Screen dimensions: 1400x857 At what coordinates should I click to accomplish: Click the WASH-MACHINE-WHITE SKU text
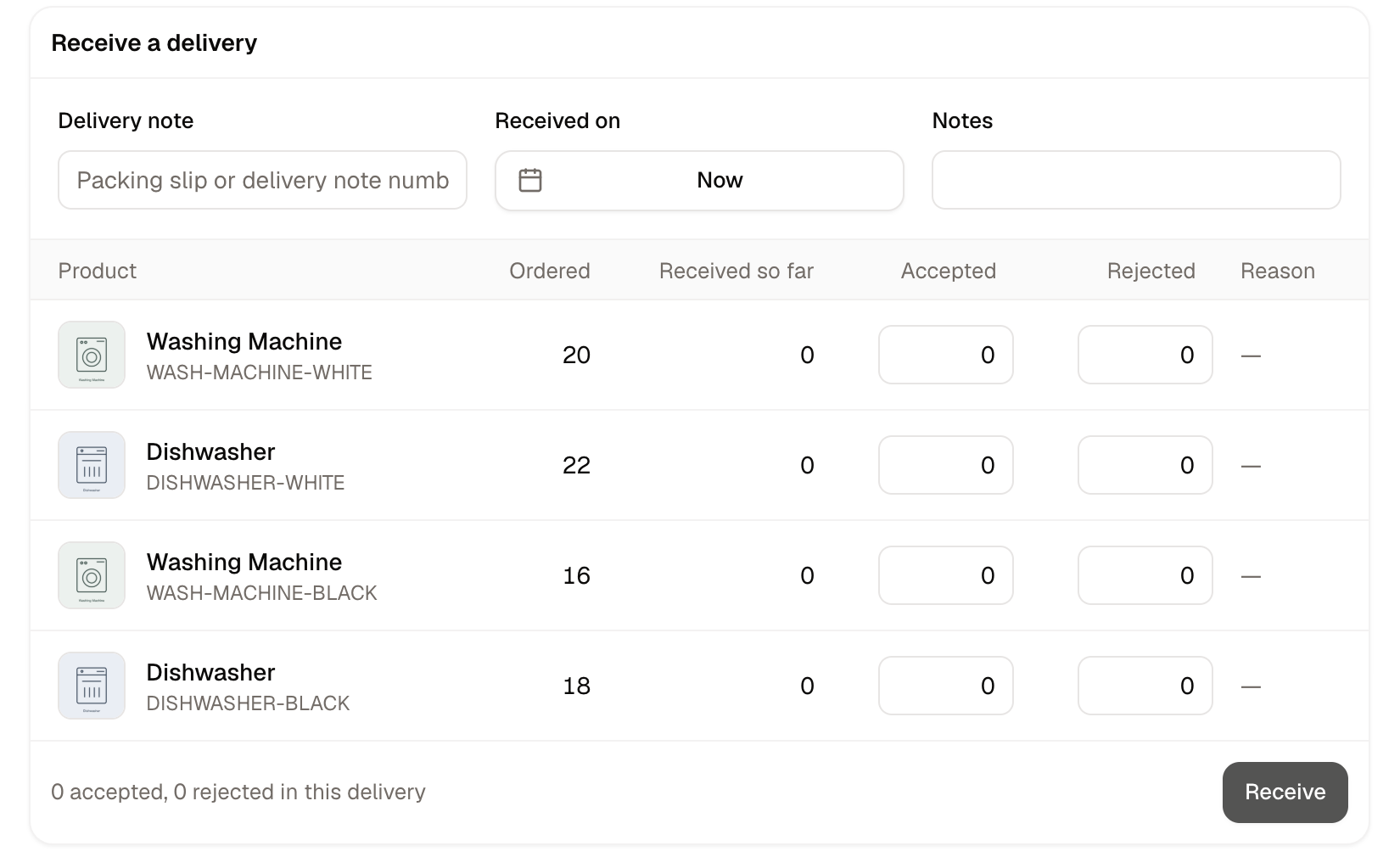(x=260, y=372)
